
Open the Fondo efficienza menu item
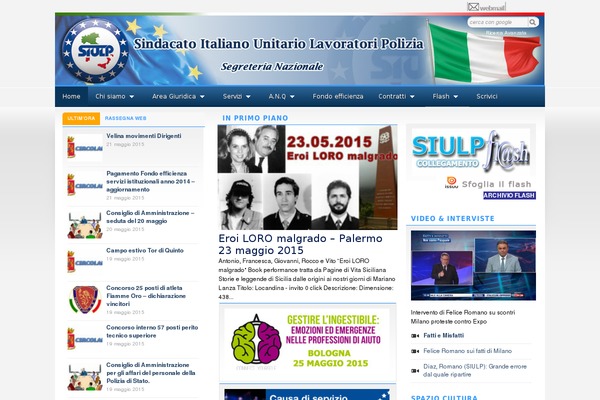coord(338,96)
